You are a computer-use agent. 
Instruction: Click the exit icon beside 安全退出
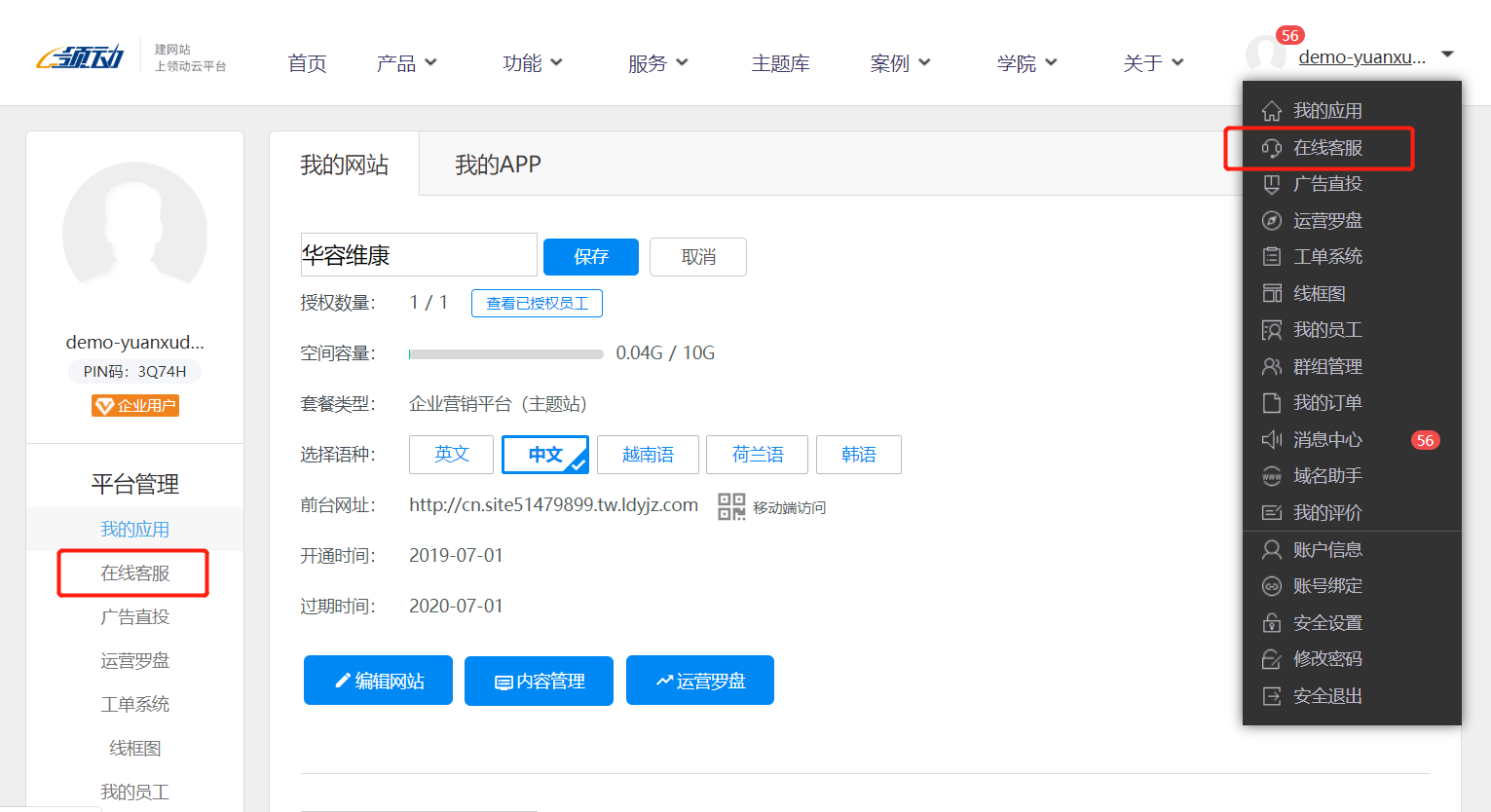pyautogui.click(x=1271, y=696)
